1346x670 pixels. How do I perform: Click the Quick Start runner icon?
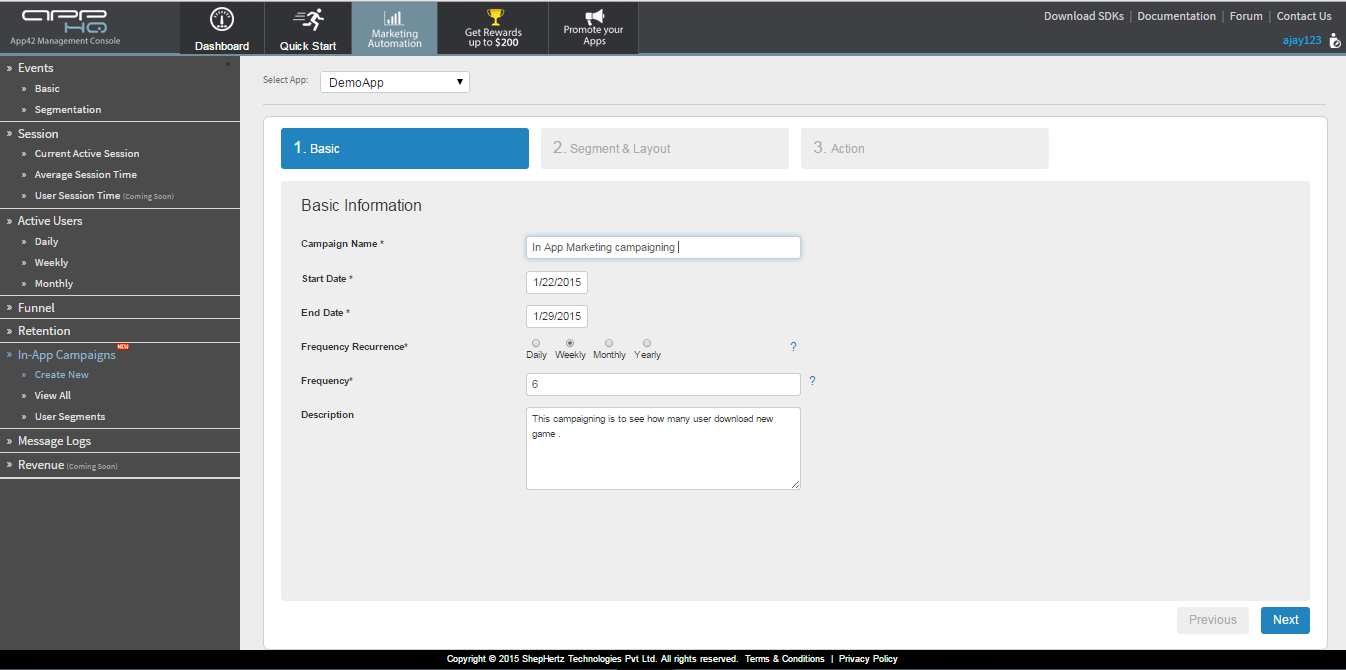coord(308,20)
